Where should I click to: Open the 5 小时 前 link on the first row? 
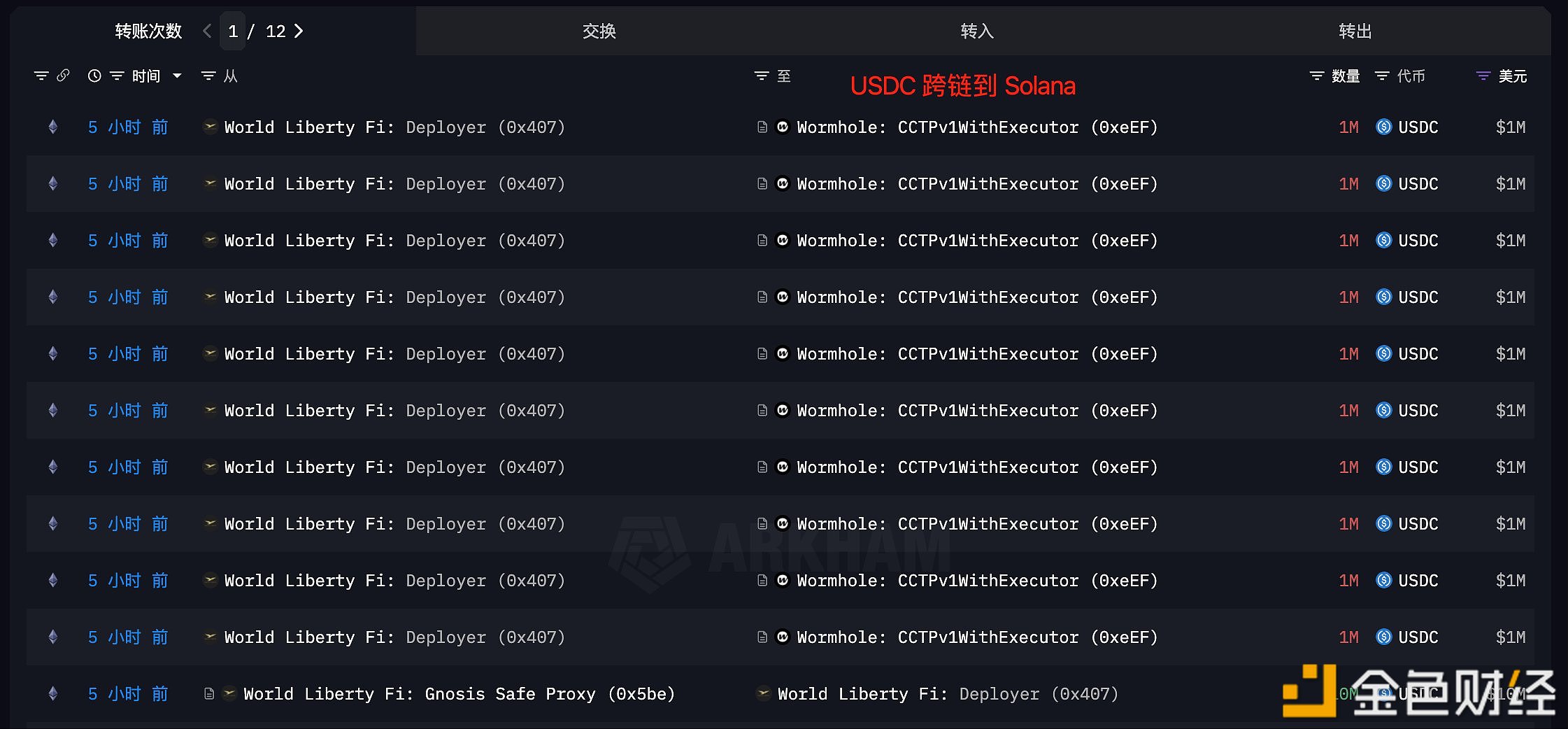[128, 127]
